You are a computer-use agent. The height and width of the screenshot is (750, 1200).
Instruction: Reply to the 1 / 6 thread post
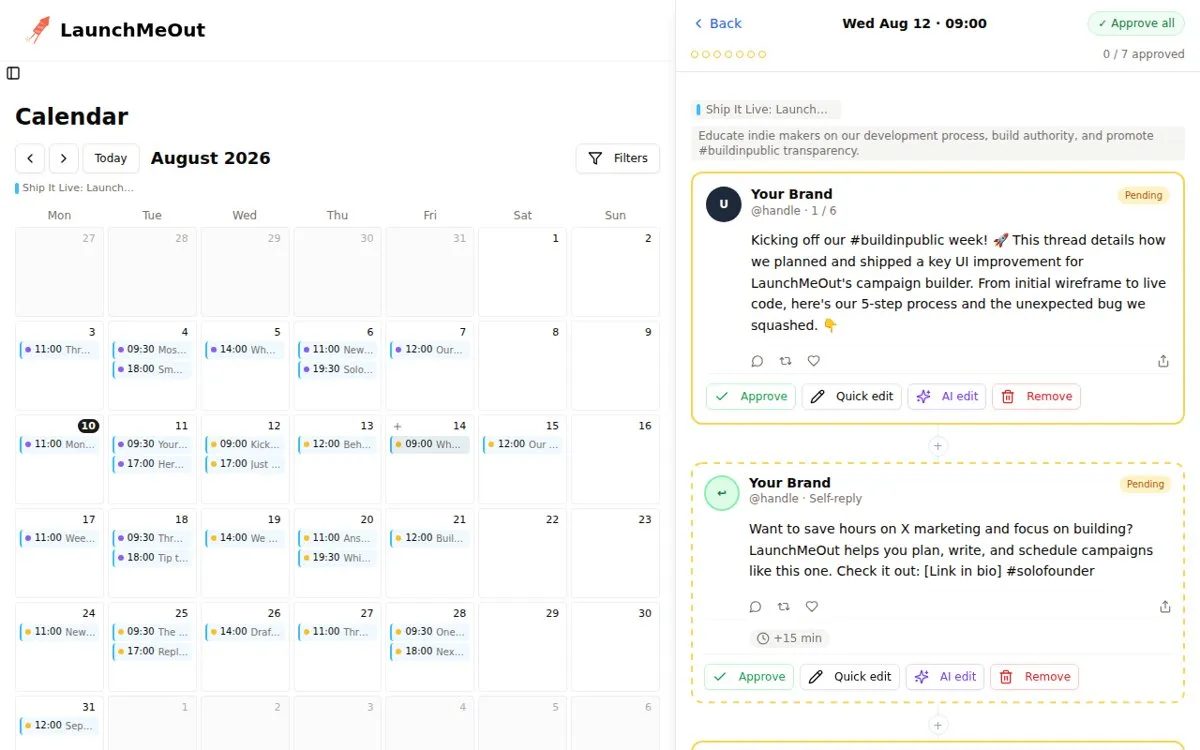pos(757,361)
